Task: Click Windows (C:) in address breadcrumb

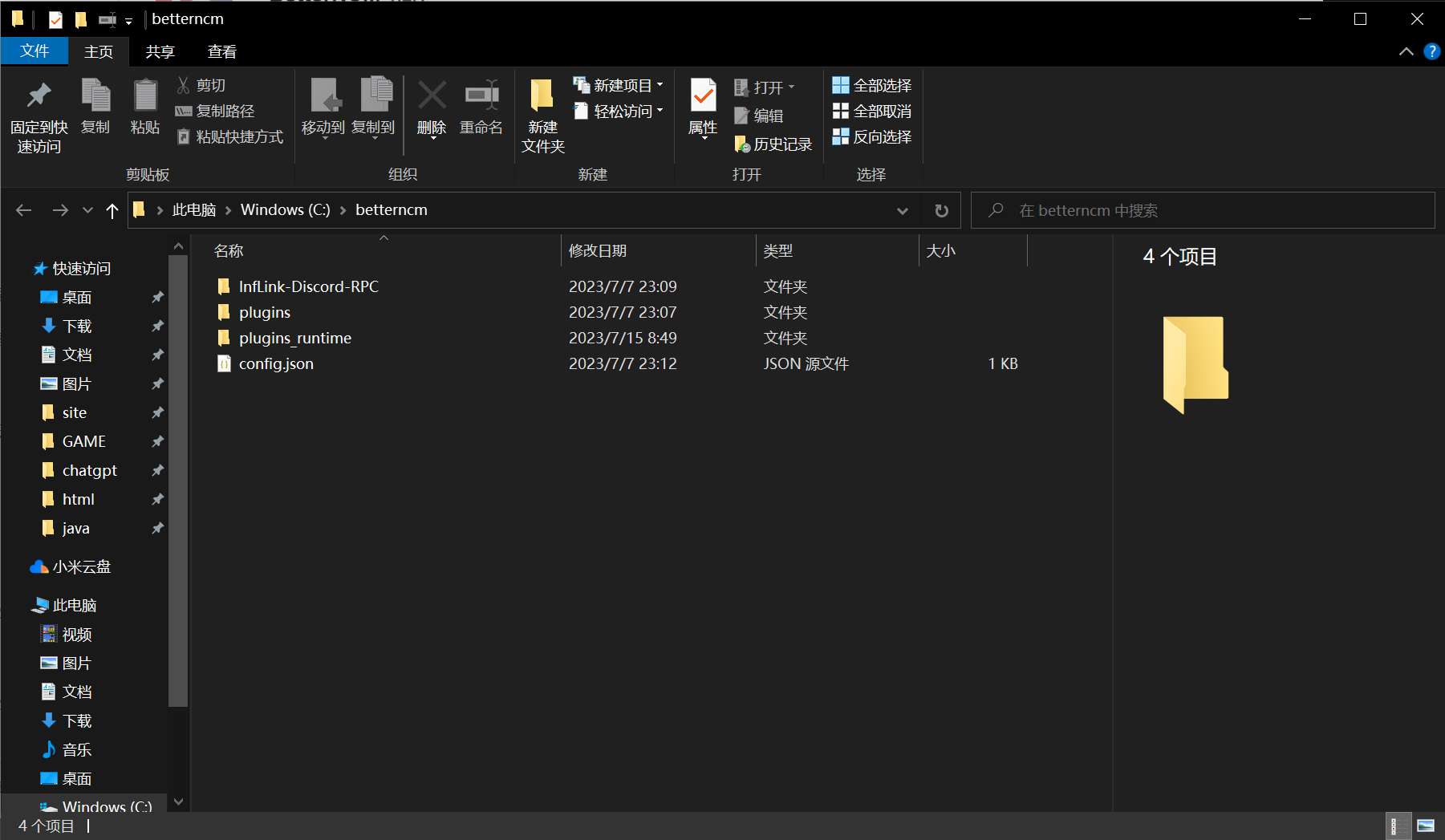Action: click(286, 209)
